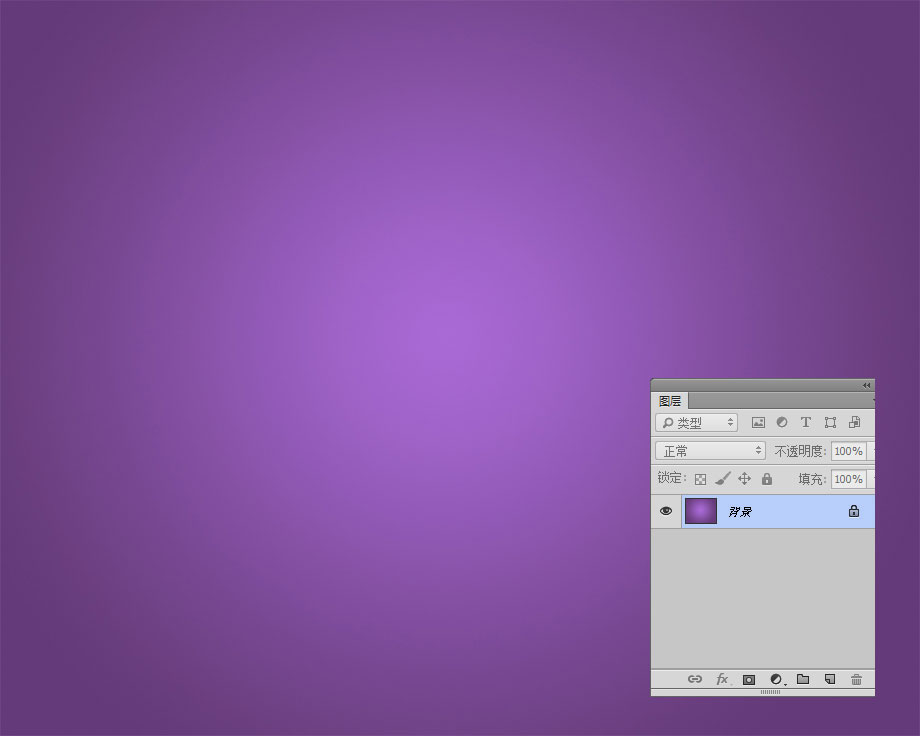The width and height of the screenshot is (920, 736).
Task: Open the fx layer style menu
Action: 722,679
